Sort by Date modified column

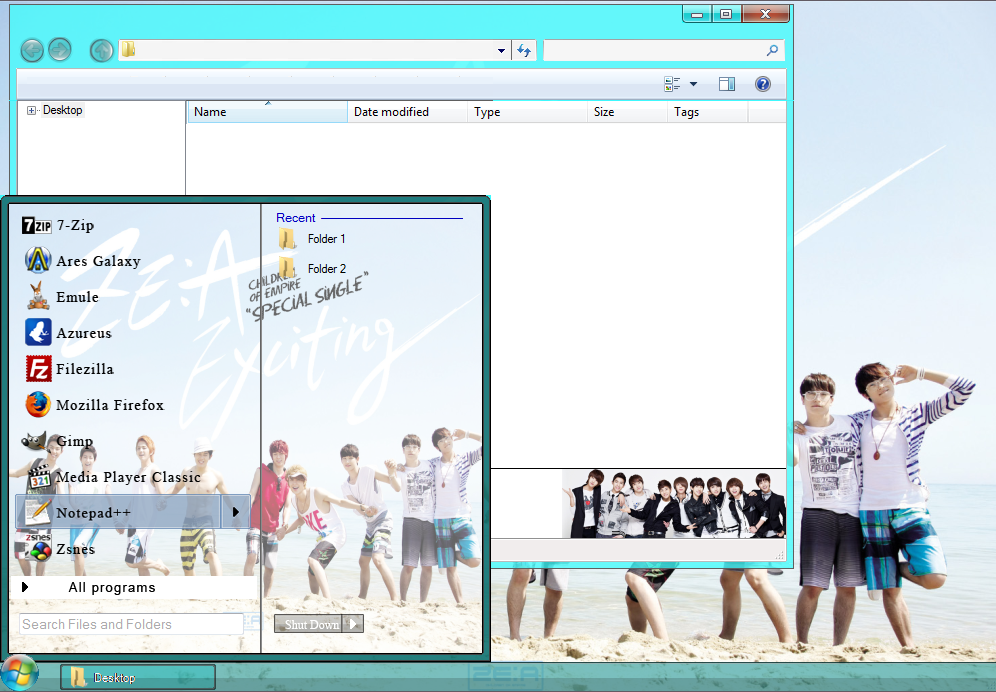[407, 112]
